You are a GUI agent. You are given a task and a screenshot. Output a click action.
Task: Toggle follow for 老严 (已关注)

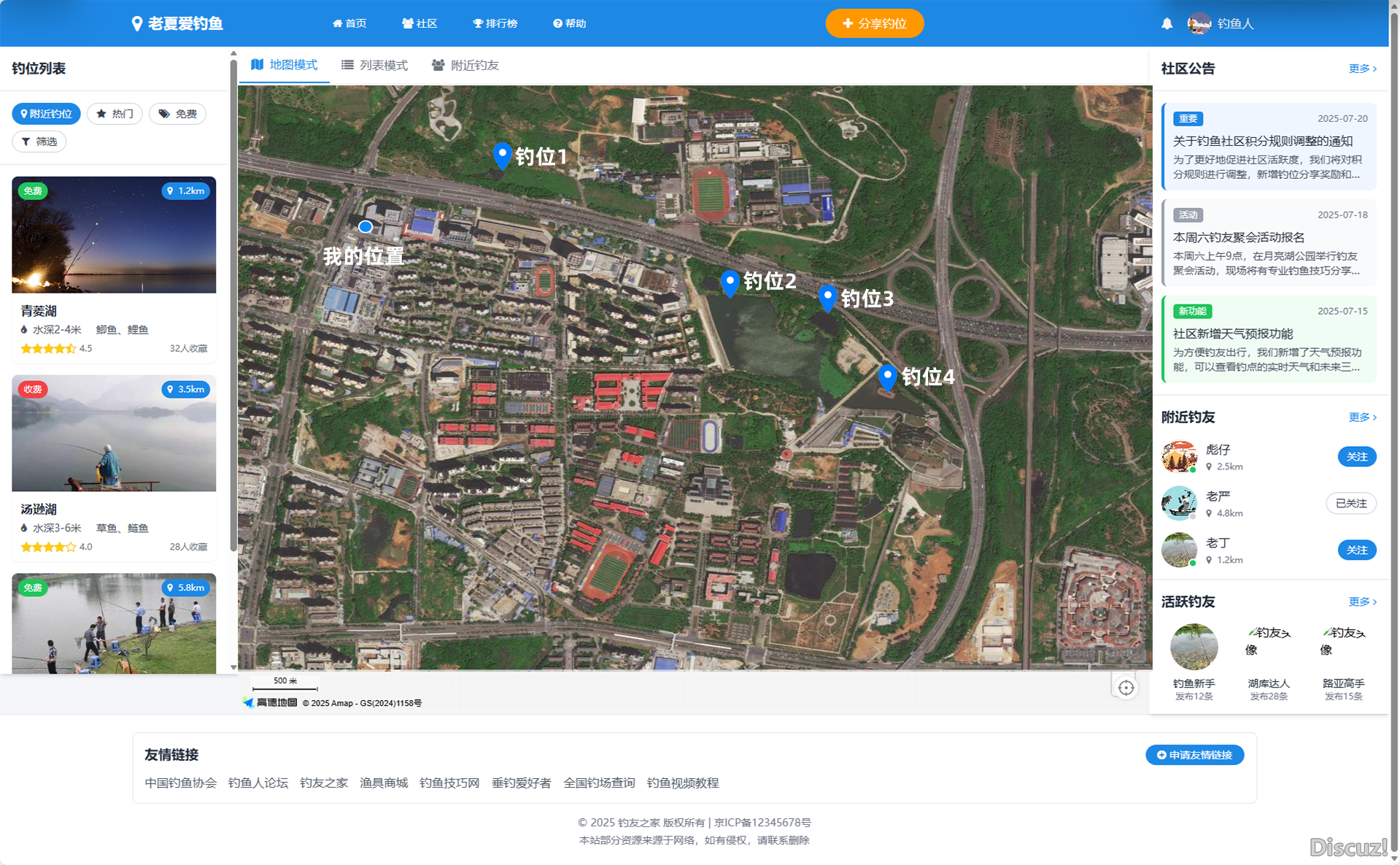tap(1350, 503)
